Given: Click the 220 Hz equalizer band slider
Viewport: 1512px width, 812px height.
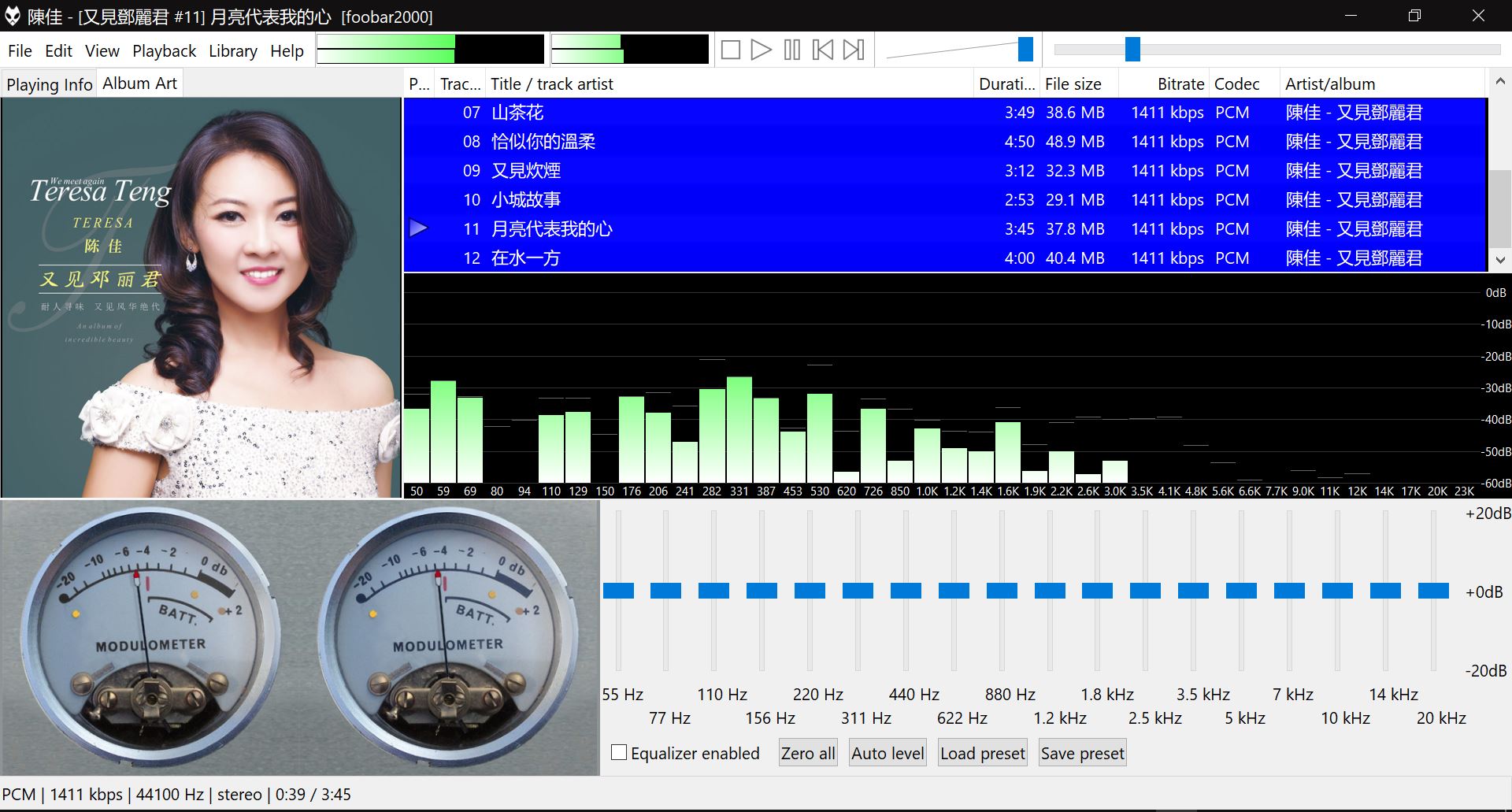Looking at the screenshot, I should [810, 591].
